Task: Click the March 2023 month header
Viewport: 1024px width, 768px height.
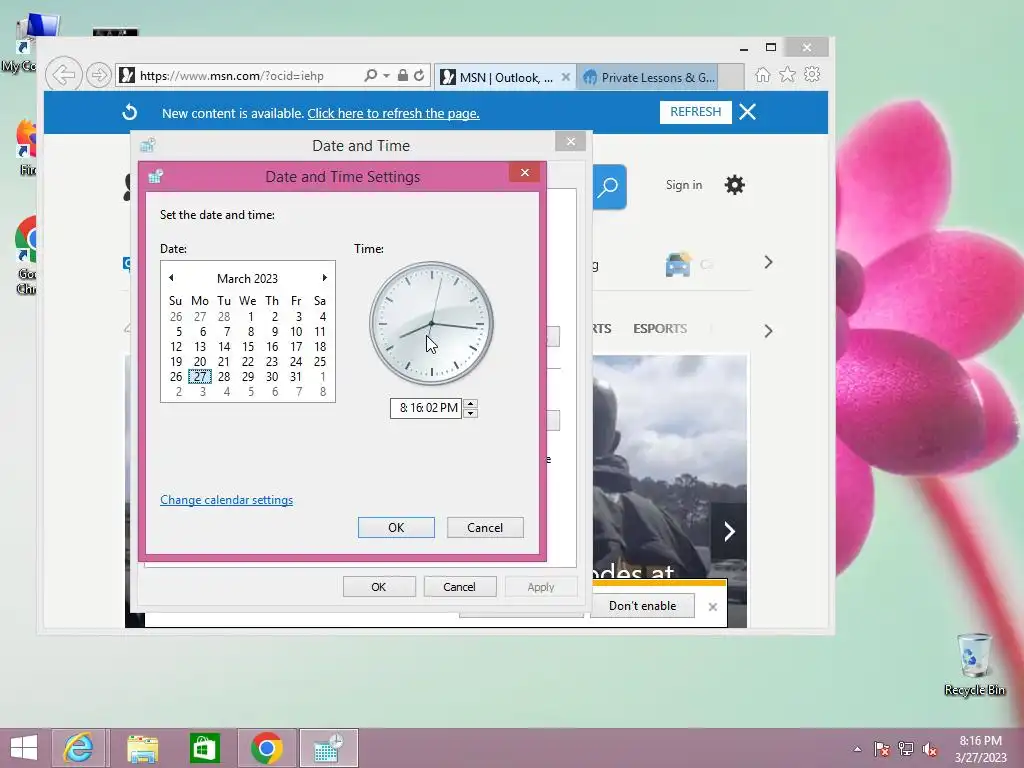Action: (248, 279)
